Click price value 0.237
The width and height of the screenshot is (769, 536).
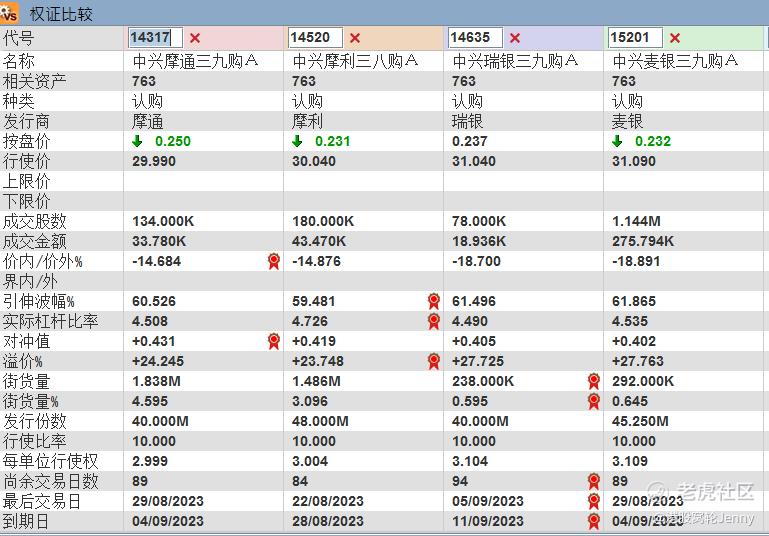point(470,141)
